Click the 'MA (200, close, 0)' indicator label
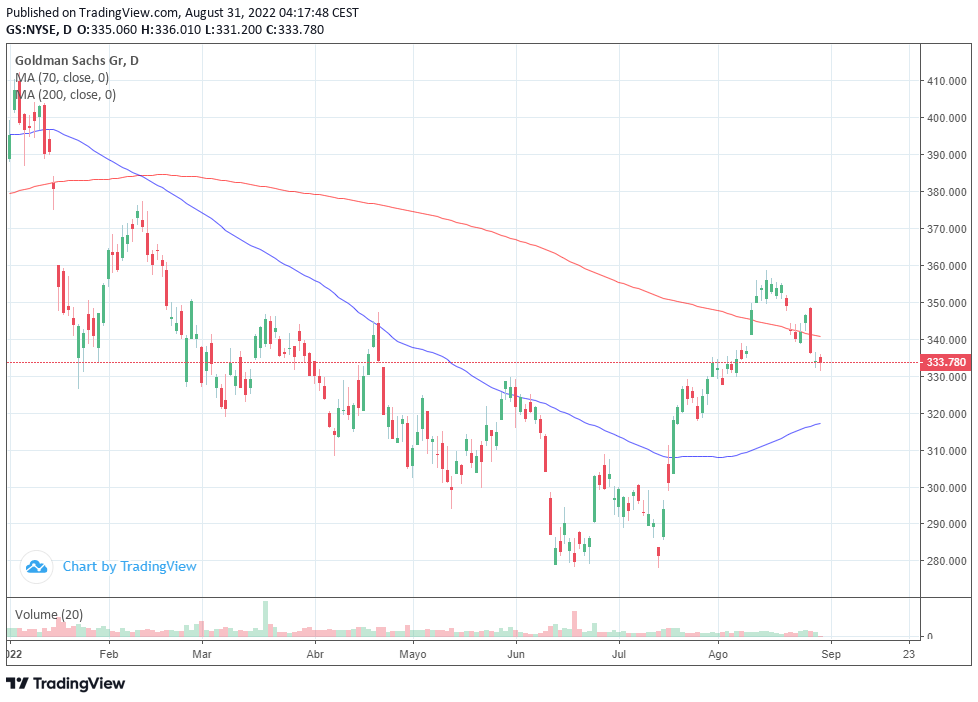Image resolution: width=978 pixels, height=702 pixels. tap(65, 94)
